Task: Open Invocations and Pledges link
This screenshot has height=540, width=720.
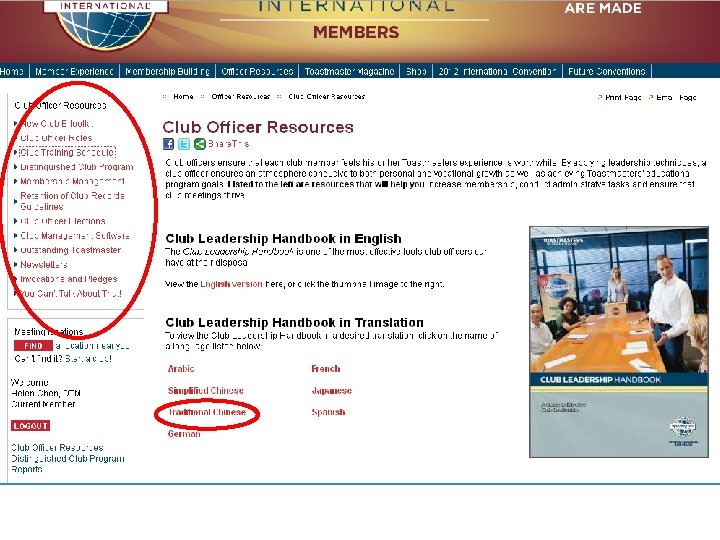Action: 69,279
